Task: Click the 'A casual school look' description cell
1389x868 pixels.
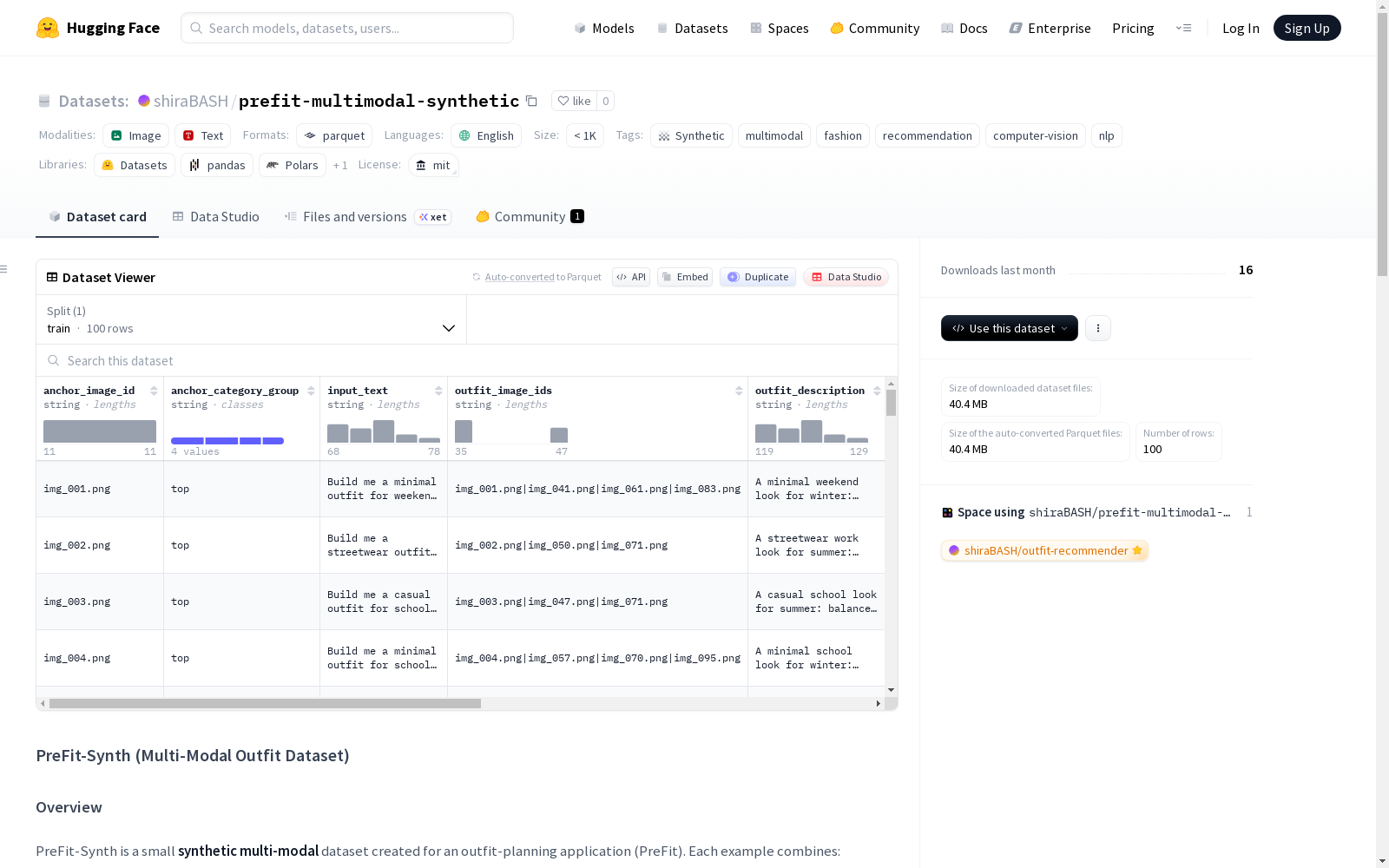Action: coord(816,602)
